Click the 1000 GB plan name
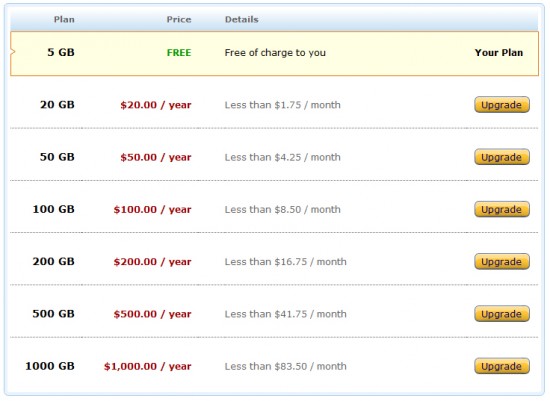550x401 pixels. (50, 366)
